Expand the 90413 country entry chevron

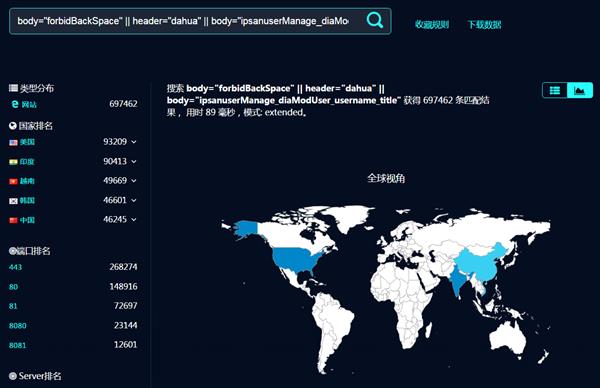coord(134,161)
